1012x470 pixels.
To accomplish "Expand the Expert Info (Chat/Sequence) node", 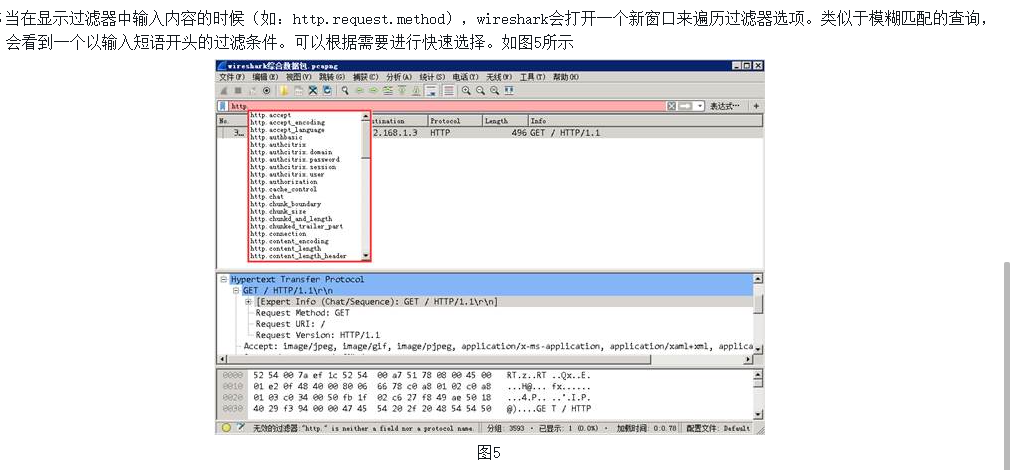I will [x=248, y=301].
